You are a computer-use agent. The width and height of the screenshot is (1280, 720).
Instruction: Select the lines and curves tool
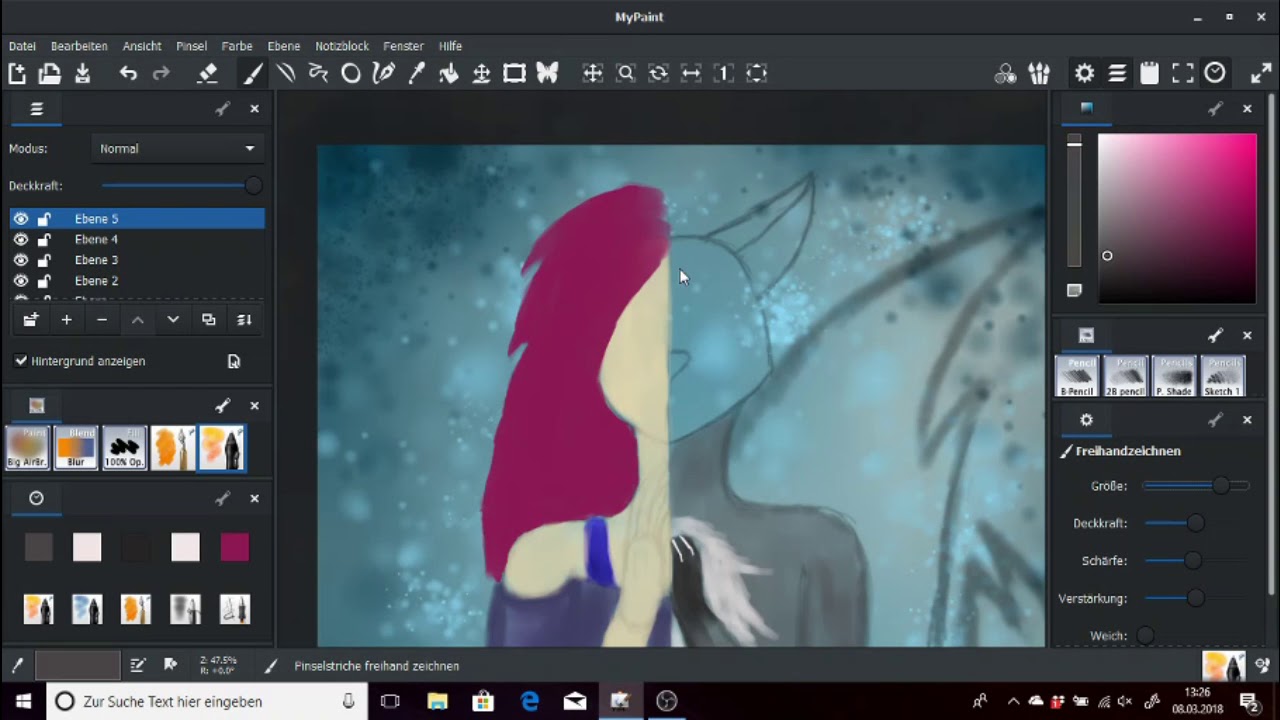[x=286, y=73]
